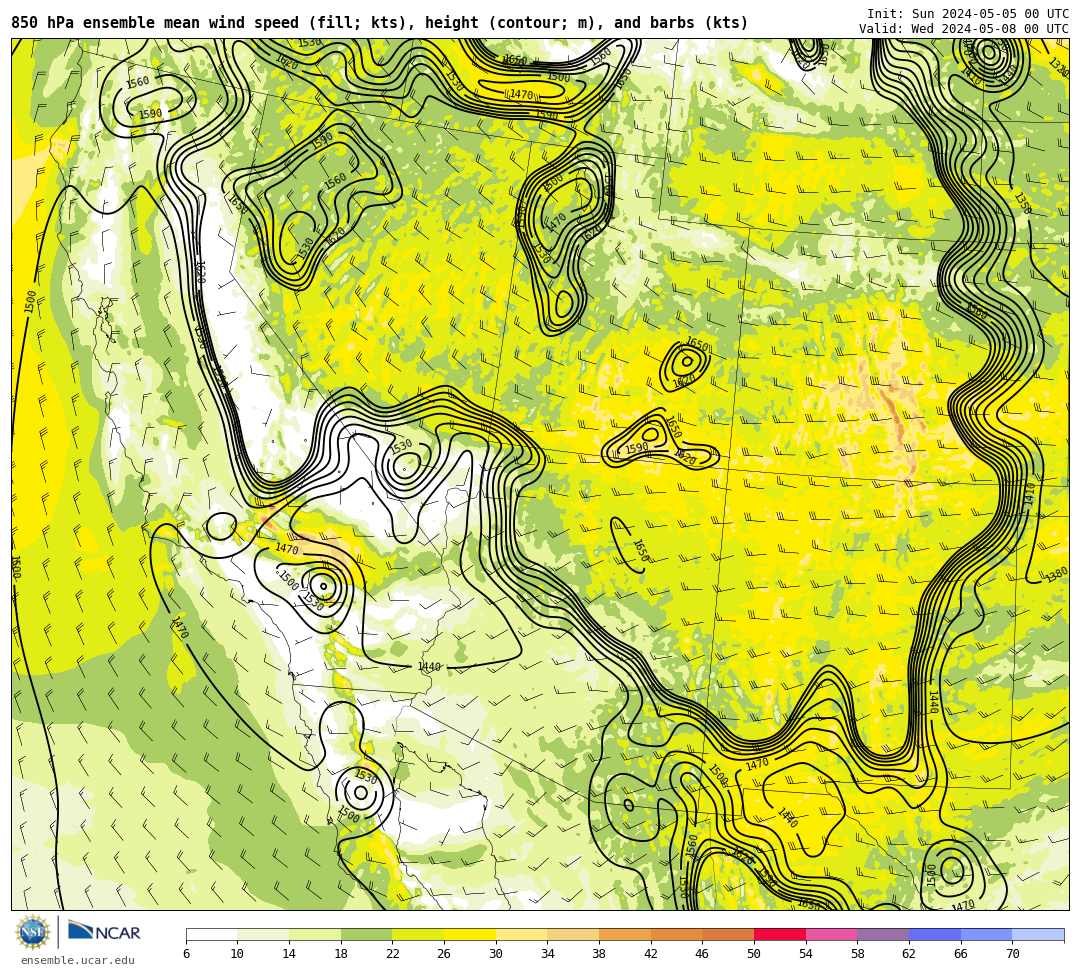Click the colorbar tick label 58
The width and height of the screenshot is (1080, 973).
point(858,954)
